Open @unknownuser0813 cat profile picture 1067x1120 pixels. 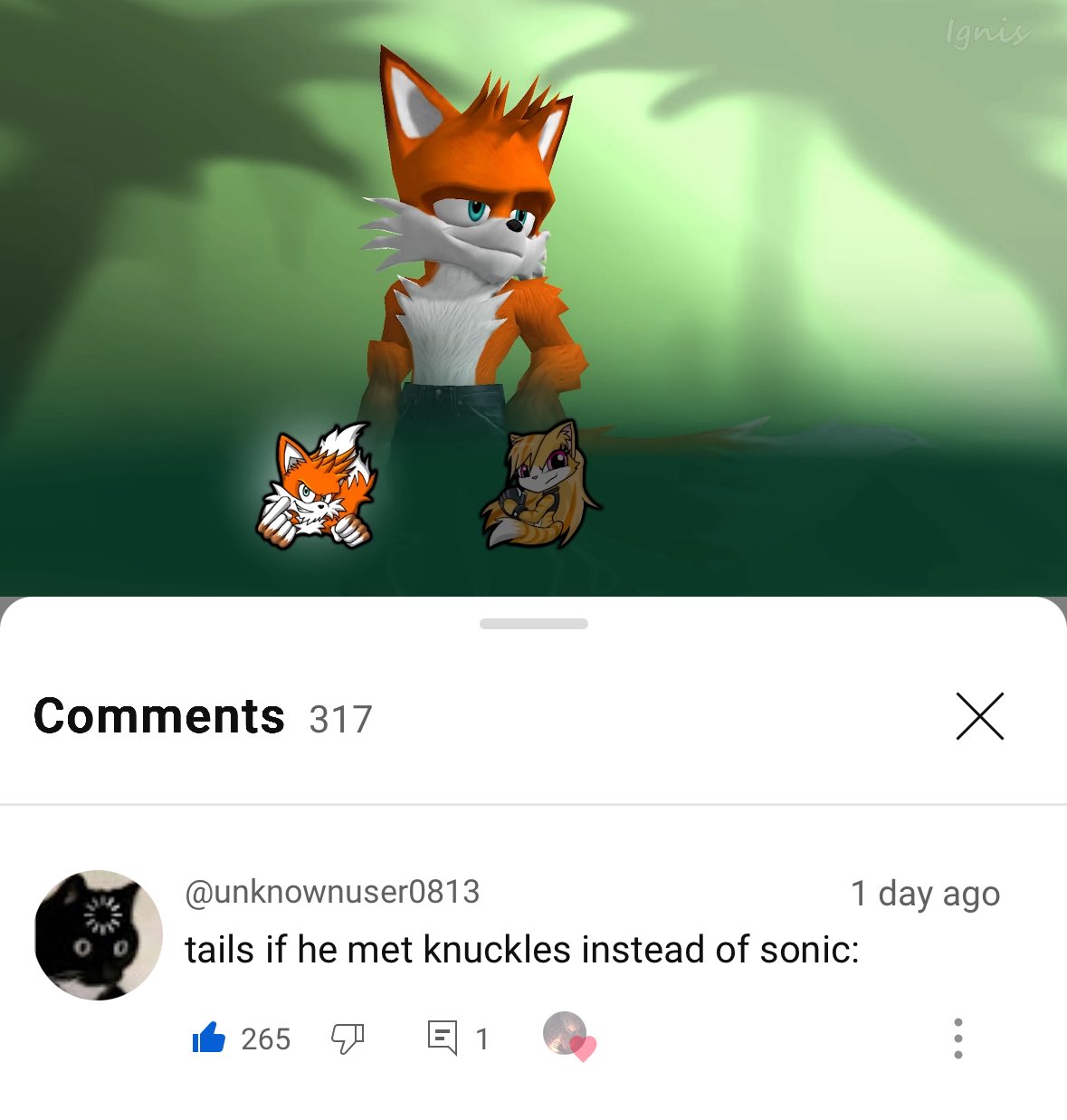99,935
